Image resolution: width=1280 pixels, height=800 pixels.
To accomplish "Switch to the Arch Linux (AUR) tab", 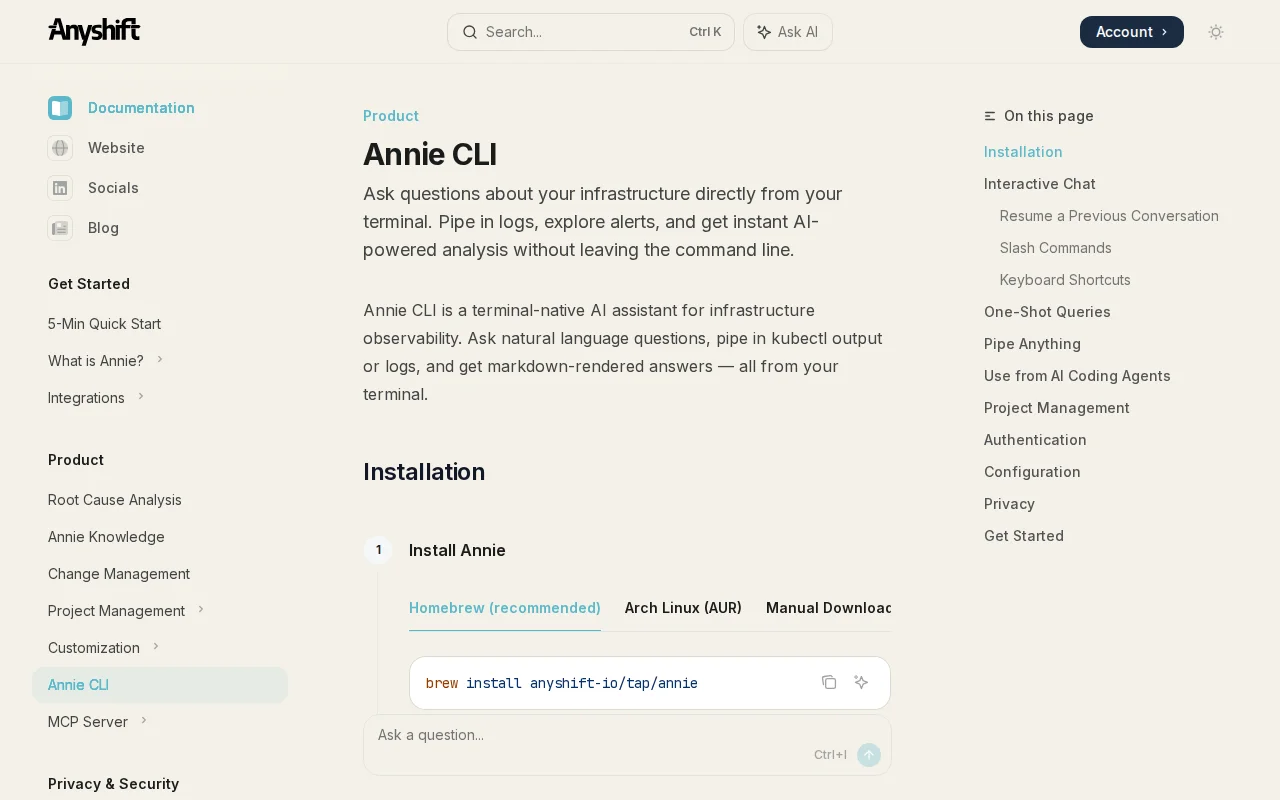I will pos(683,608).
